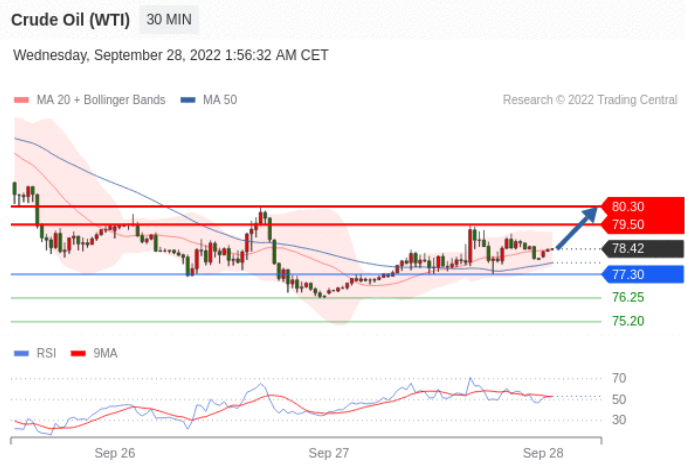Click the RSI legend label
Viewport: 685px width, 468px height.
[46, 354]
